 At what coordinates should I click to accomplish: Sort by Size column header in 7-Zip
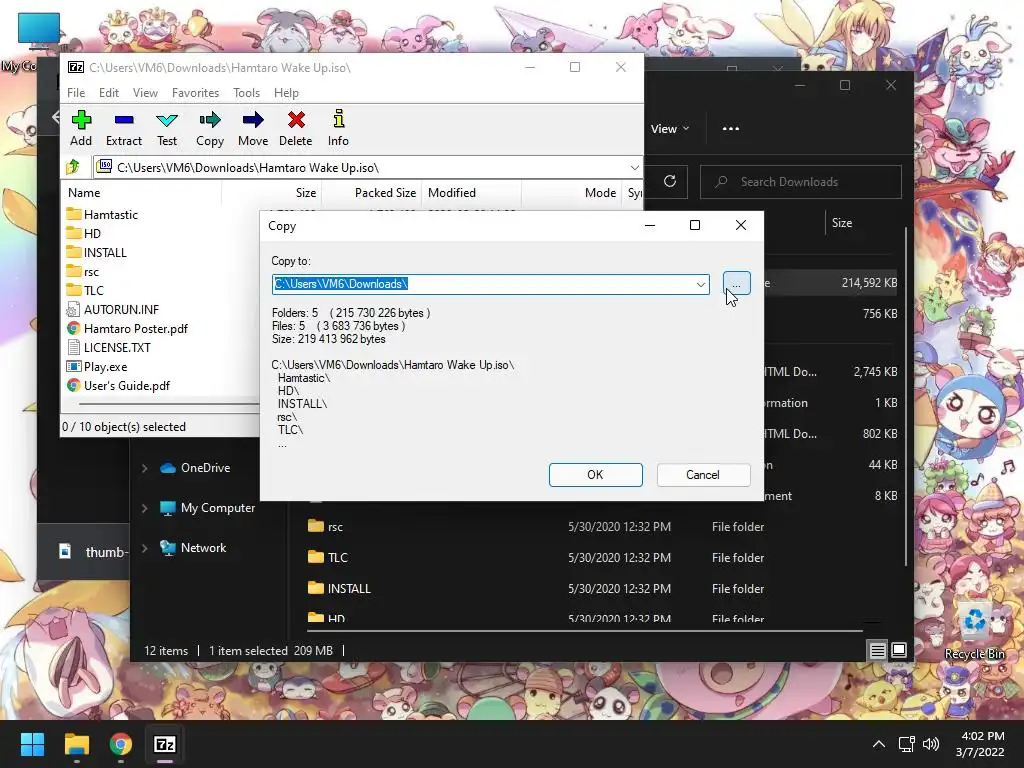coord(271,193)
